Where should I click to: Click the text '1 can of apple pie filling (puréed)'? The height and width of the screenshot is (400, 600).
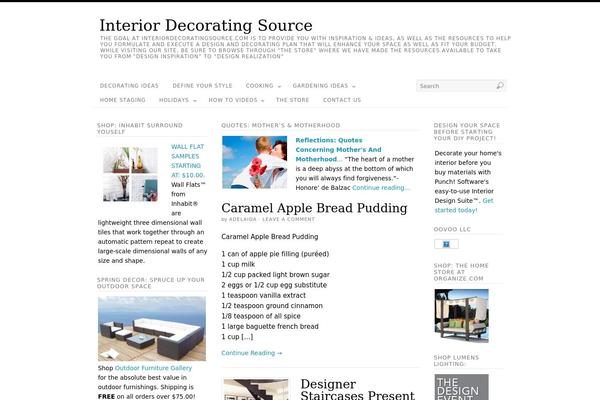275,254
